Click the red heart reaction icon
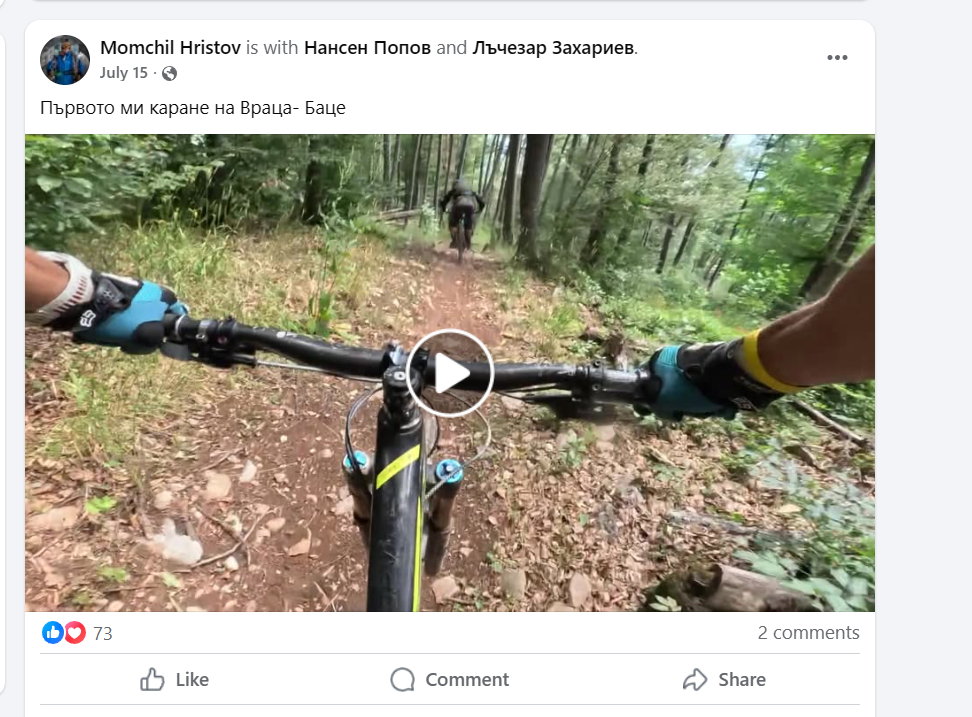972x717 pixels. point(75,632)
